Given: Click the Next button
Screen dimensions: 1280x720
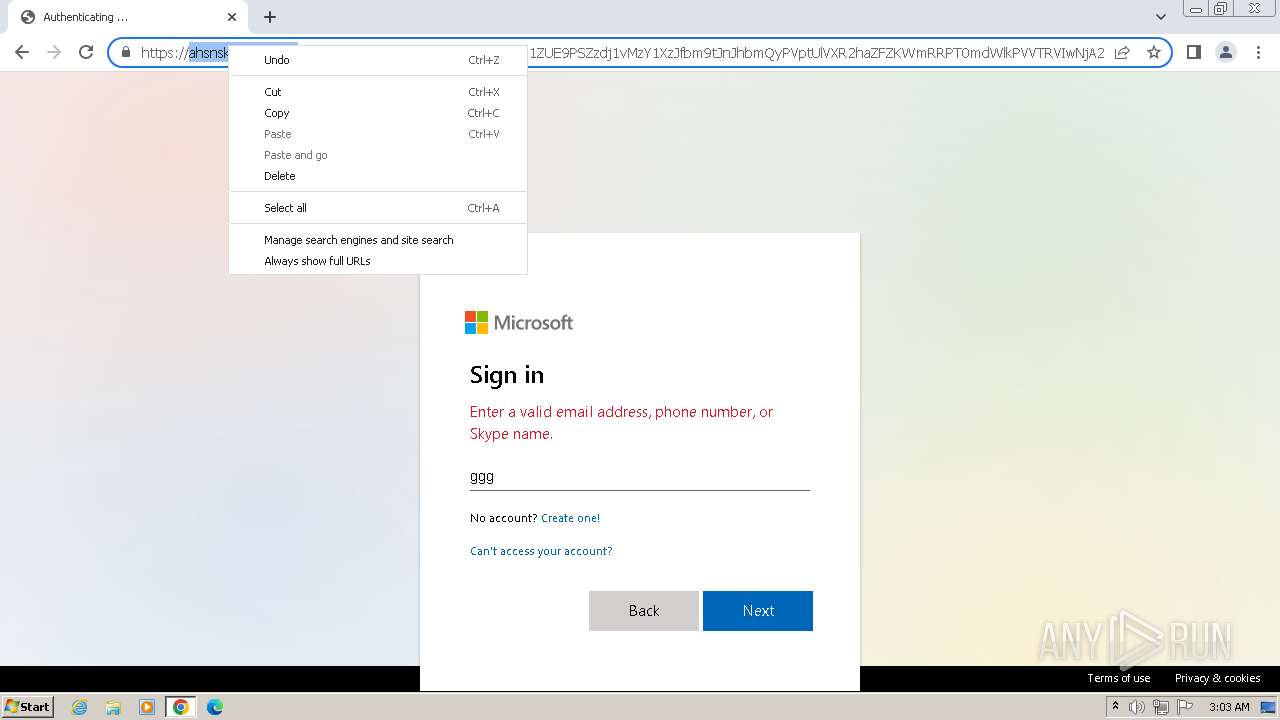Looking at the screenshot, I should [x=758, y=611].
